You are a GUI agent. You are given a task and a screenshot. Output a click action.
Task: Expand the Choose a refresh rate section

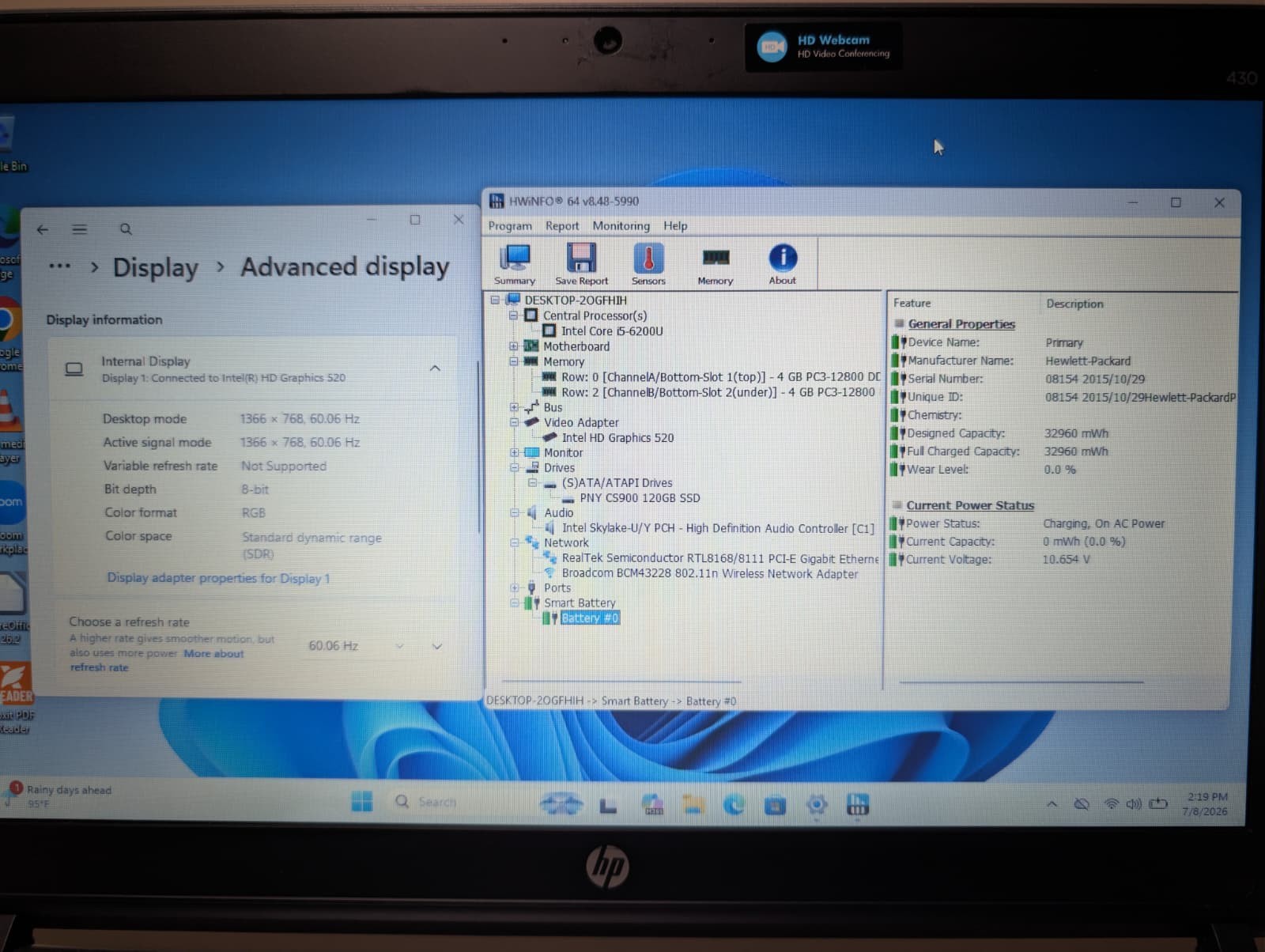[x=437, y=646]
